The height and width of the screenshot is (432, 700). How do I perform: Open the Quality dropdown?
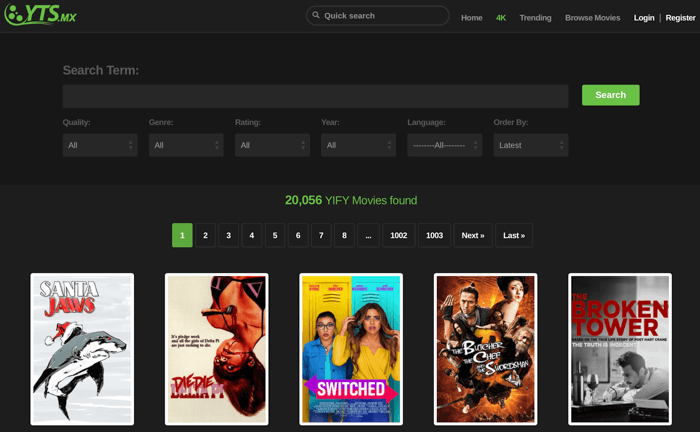100,145
